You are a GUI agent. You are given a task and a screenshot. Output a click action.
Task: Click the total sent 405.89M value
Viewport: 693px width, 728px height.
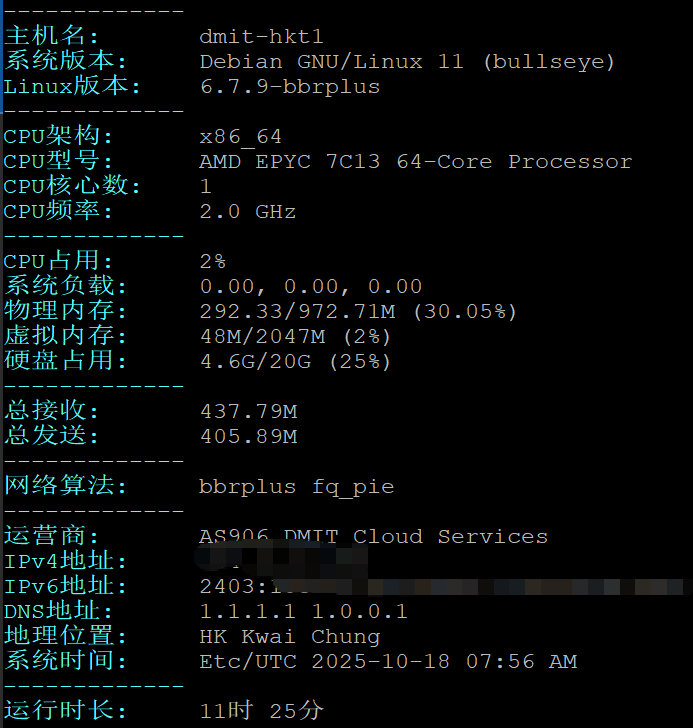click(248, 437)
